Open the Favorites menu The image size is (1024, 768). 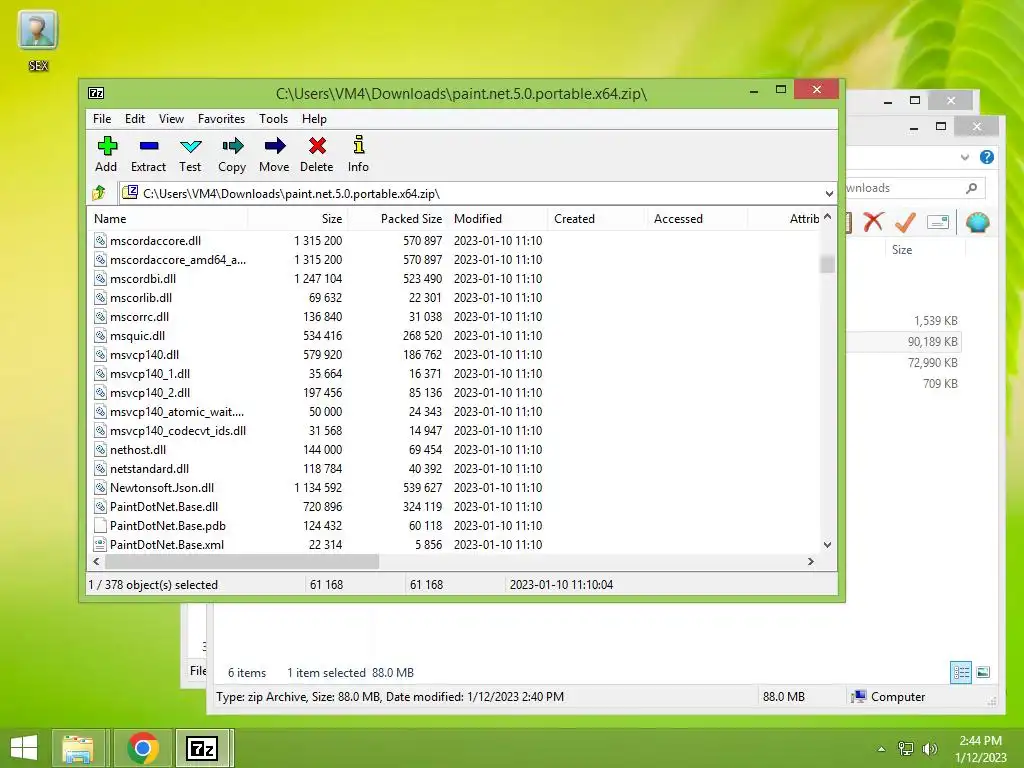point(221,119)
